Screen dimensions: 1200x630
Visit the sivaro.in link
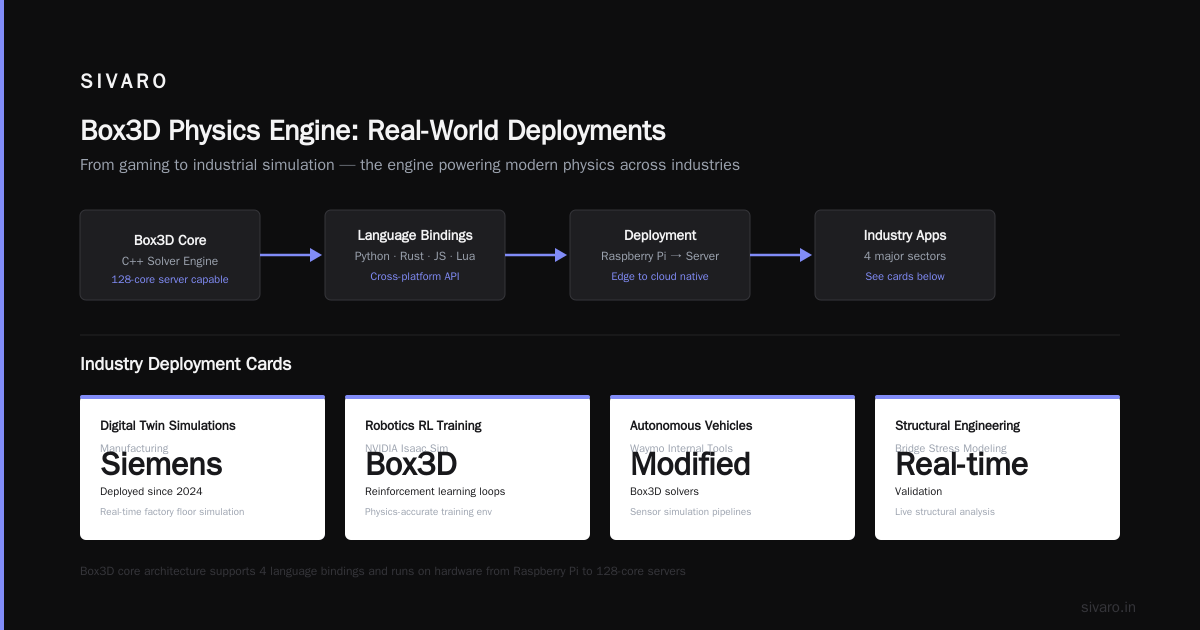pos(1108,607)
